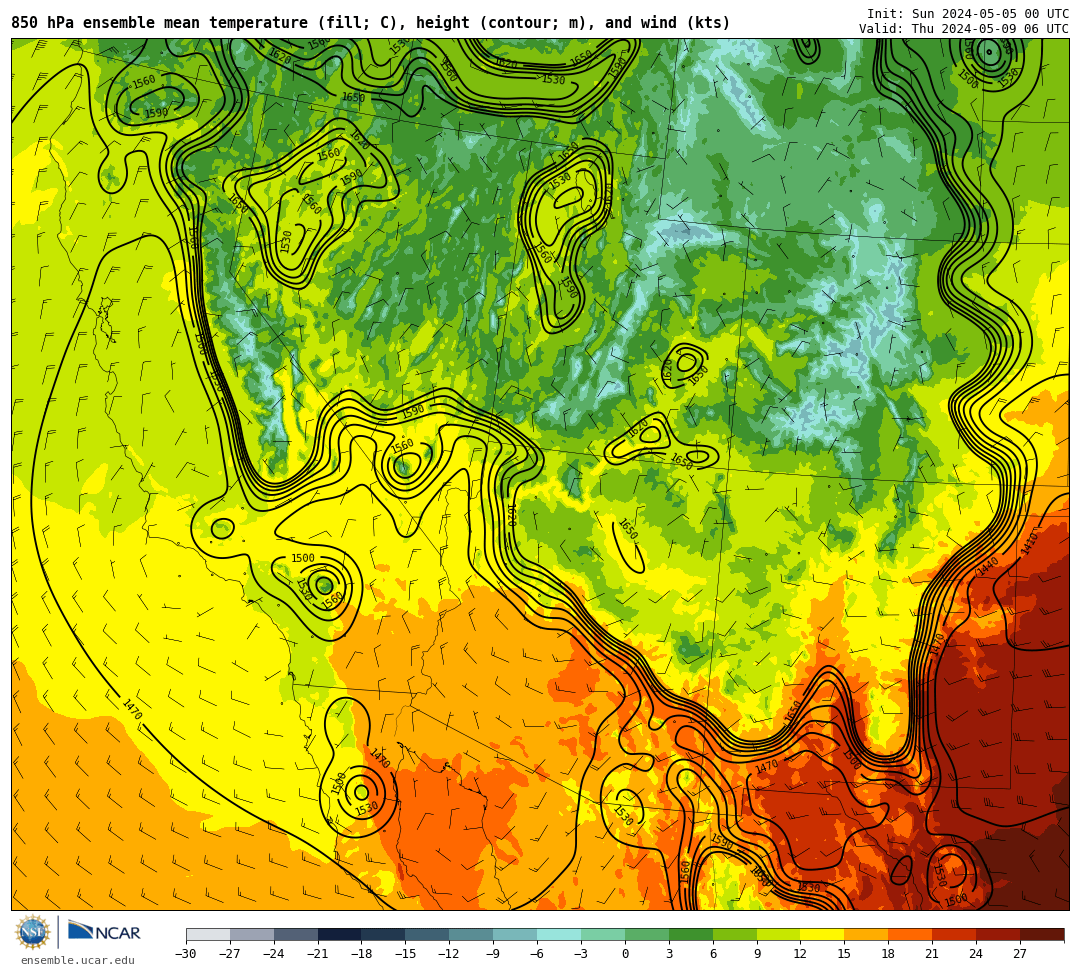Image resolution: width=1080 pixels, height=973 pixels.
Task: Pick the colorbar swatch between 15 and 18
Action: (x=866, y=934)
